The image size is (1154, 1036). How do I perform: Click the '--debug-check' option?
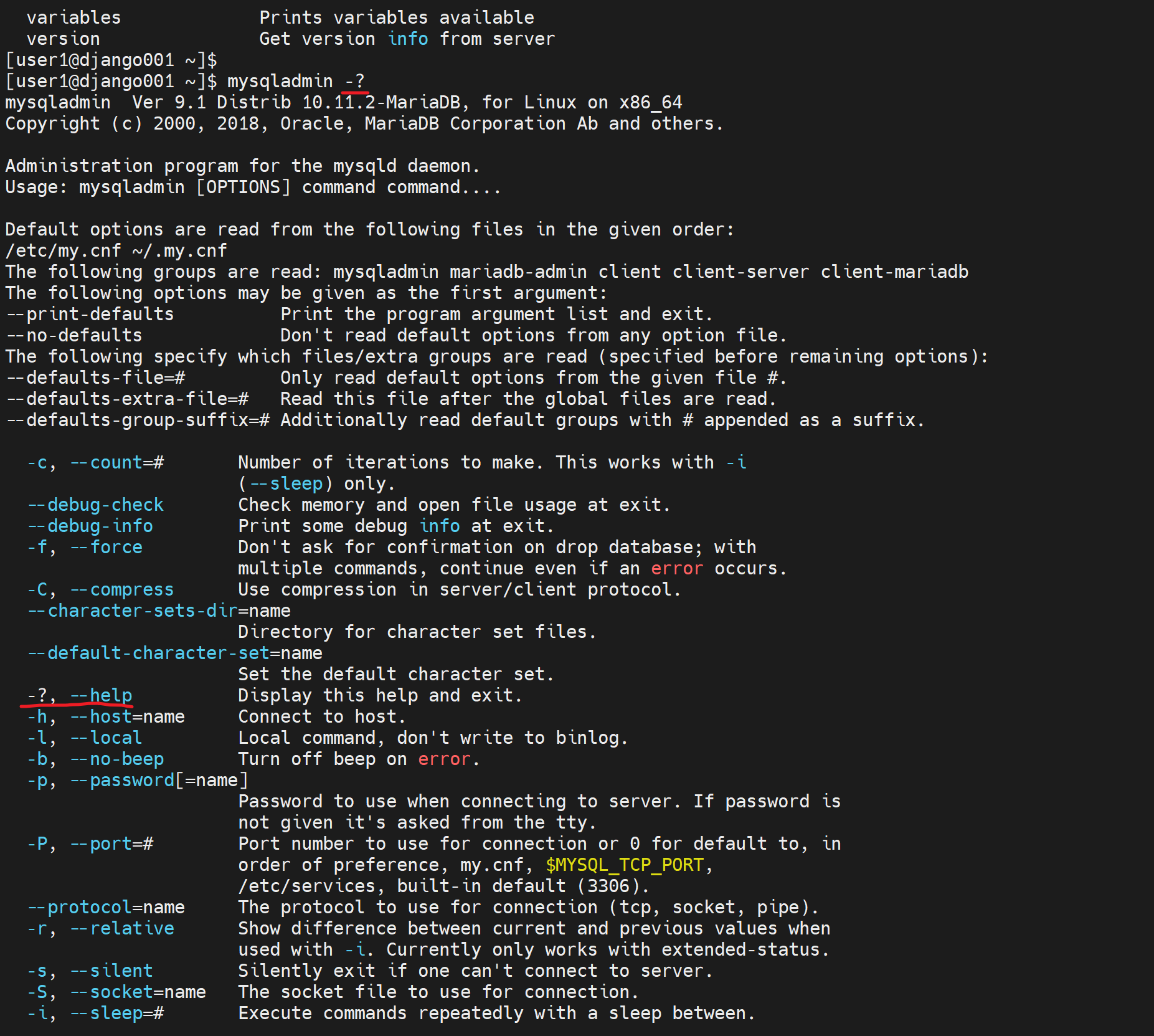[x=95, y=505]
